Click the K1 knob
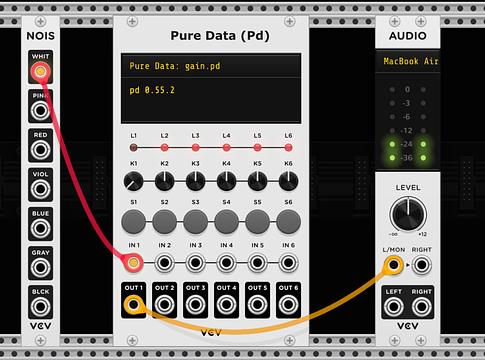Image resolution: width=485 pixels, height=360 pixels. (x=133, y=181)
